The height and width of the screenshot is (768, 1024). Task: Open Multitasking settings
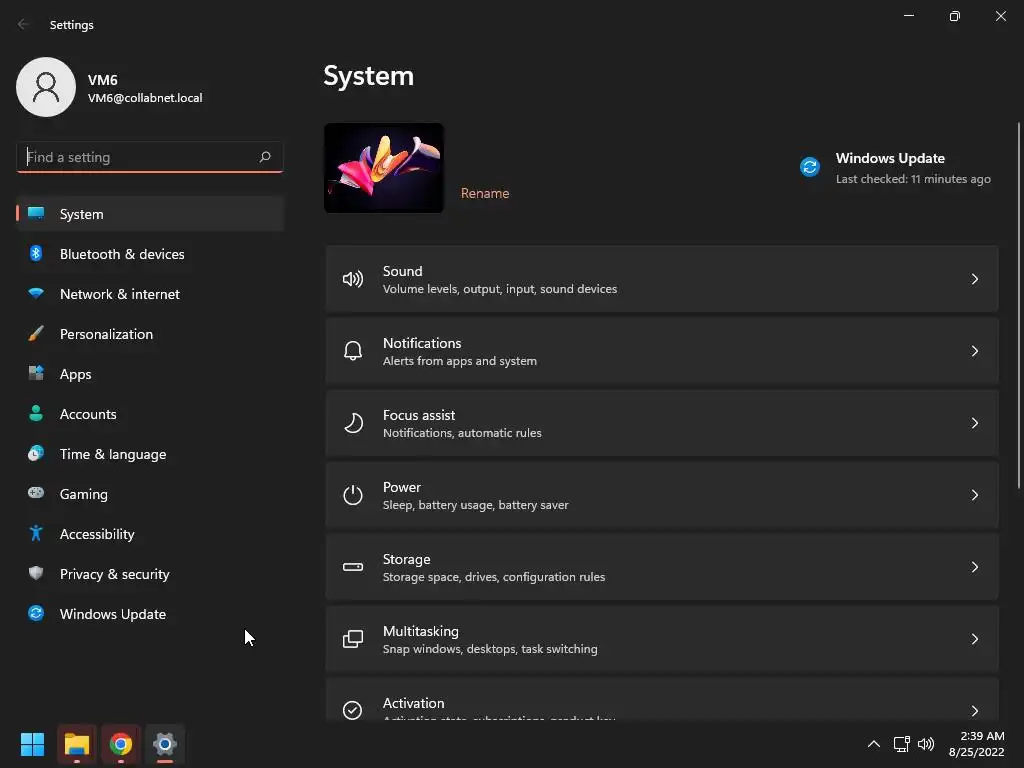pyautogui.click(x=661, y=639)
